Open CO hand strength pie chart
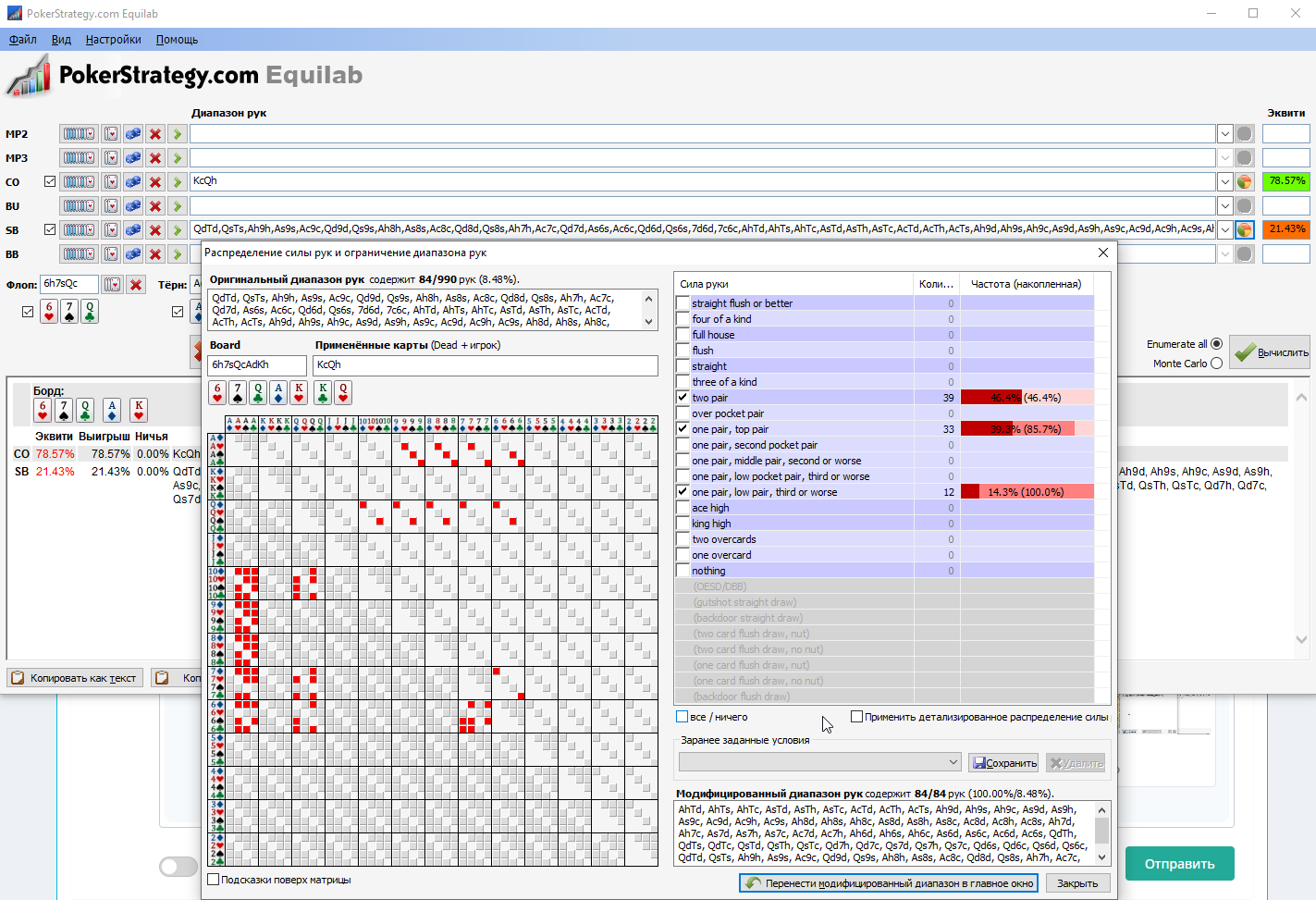The width and height of the screenshot is (1316, 900). [1245, 182]
